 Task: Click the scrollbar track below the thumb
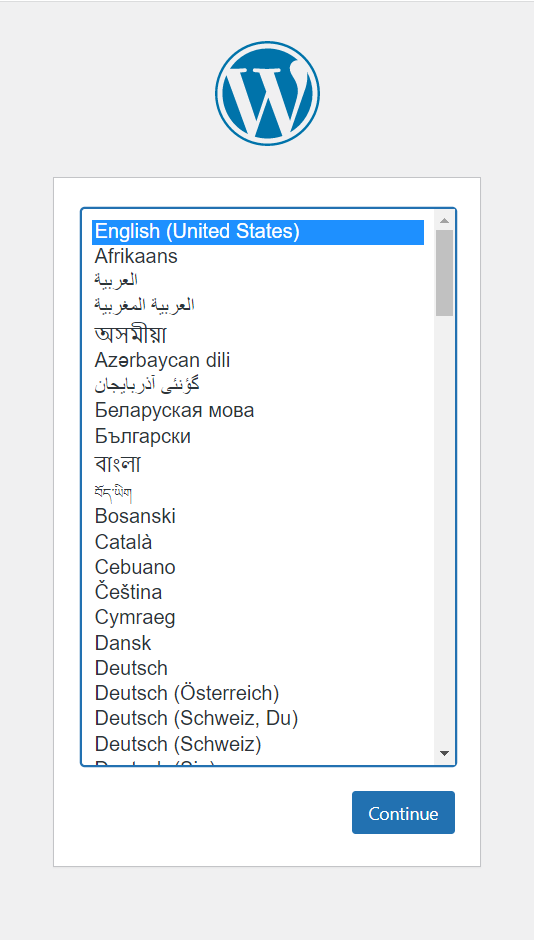click(x=444, y=530)
